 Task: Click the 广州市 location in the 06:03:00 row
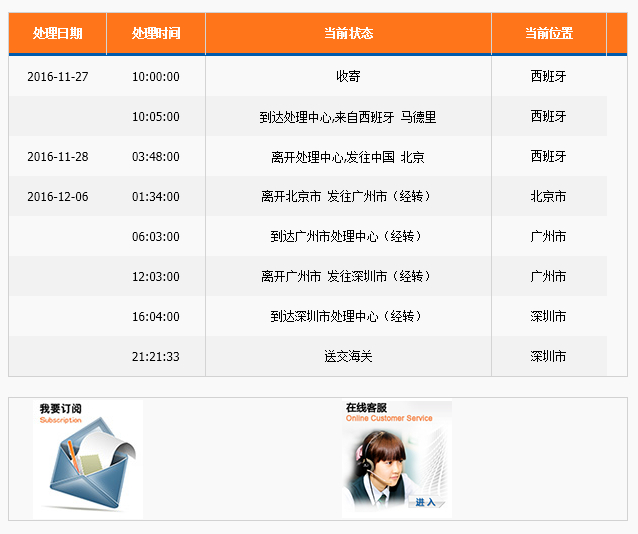point(548,236)
